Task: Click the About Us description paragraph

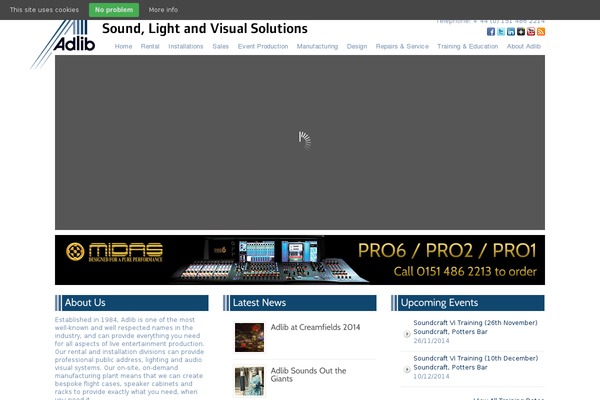Action: 129,358
